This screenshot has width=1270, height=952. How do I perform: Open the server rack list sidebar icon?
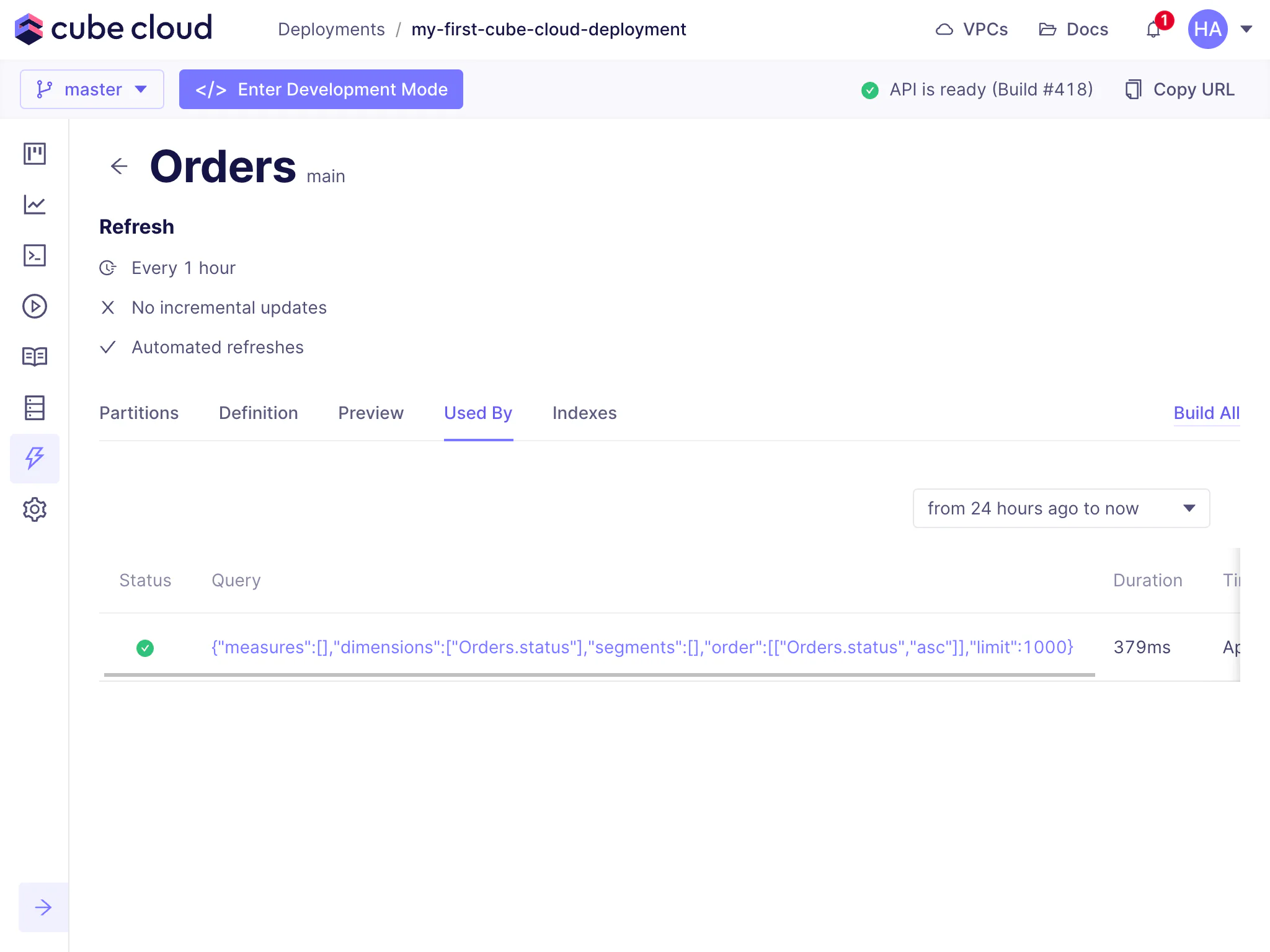[x=35, y=408]
